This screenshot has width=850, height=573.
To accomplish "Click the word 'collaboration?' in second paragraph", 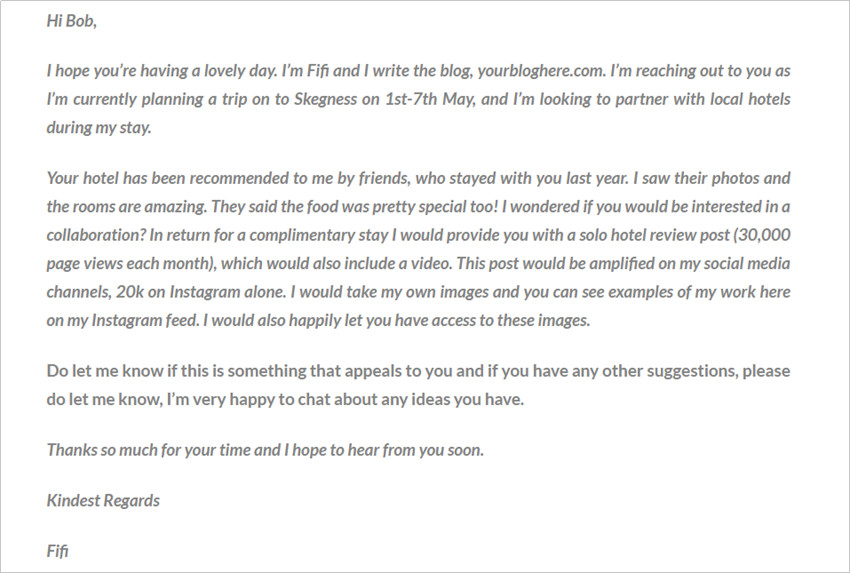I will 96,235.
